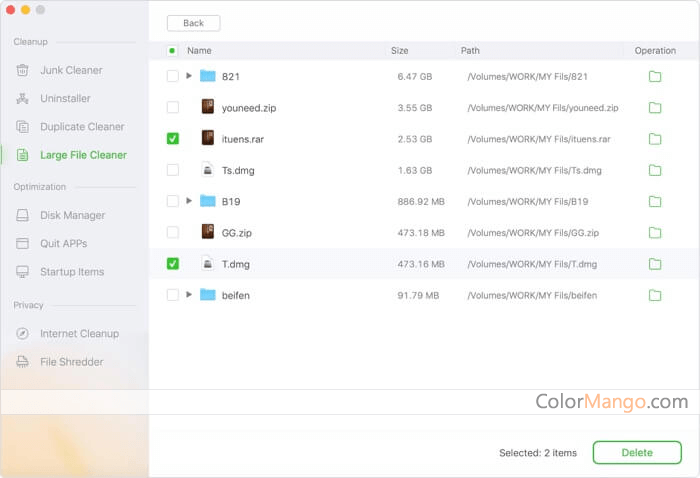Click the Junk Cleaner sidebar icon

click(x=22, y=70)
